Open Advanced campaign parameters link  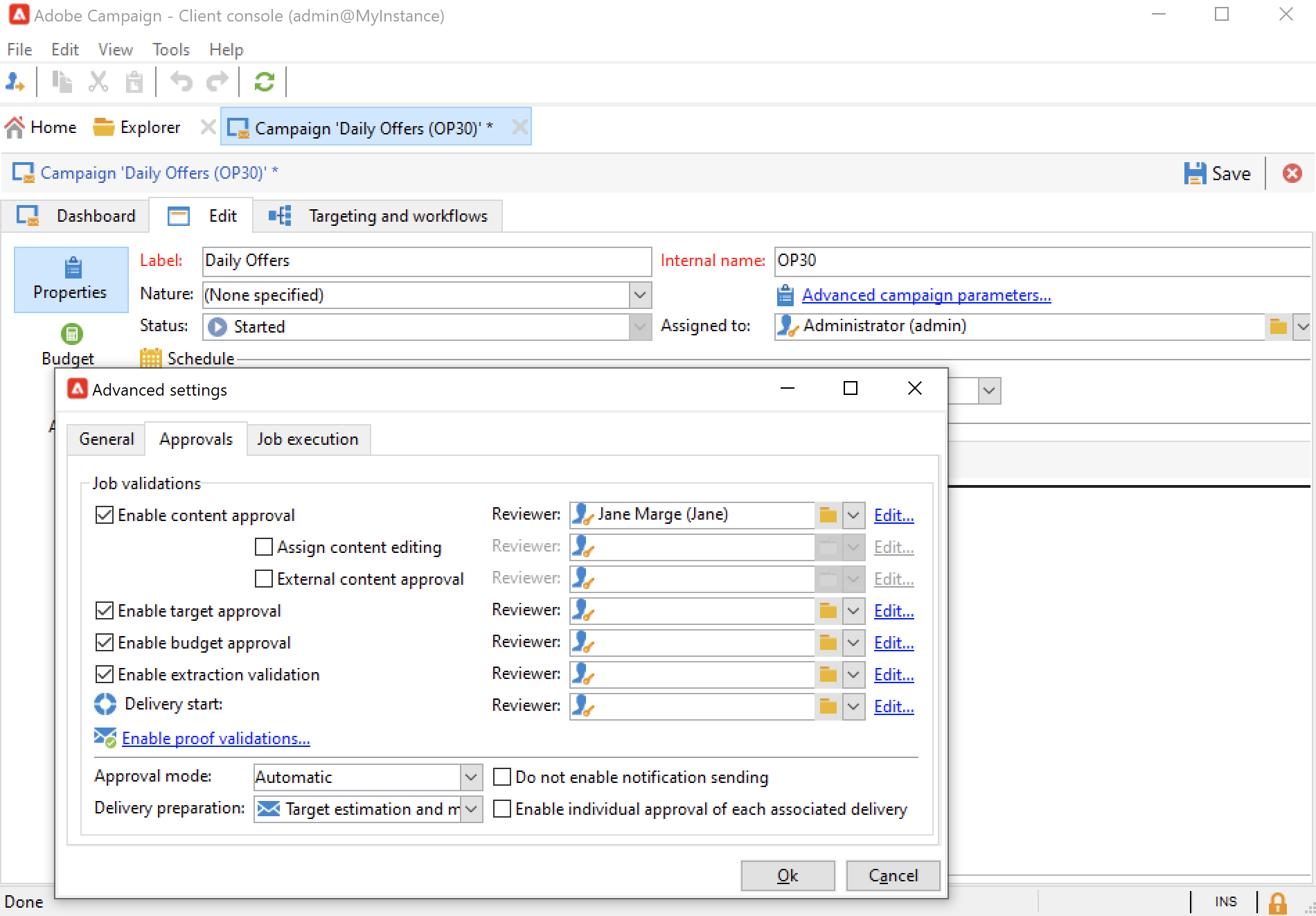(x=926, y=295)
